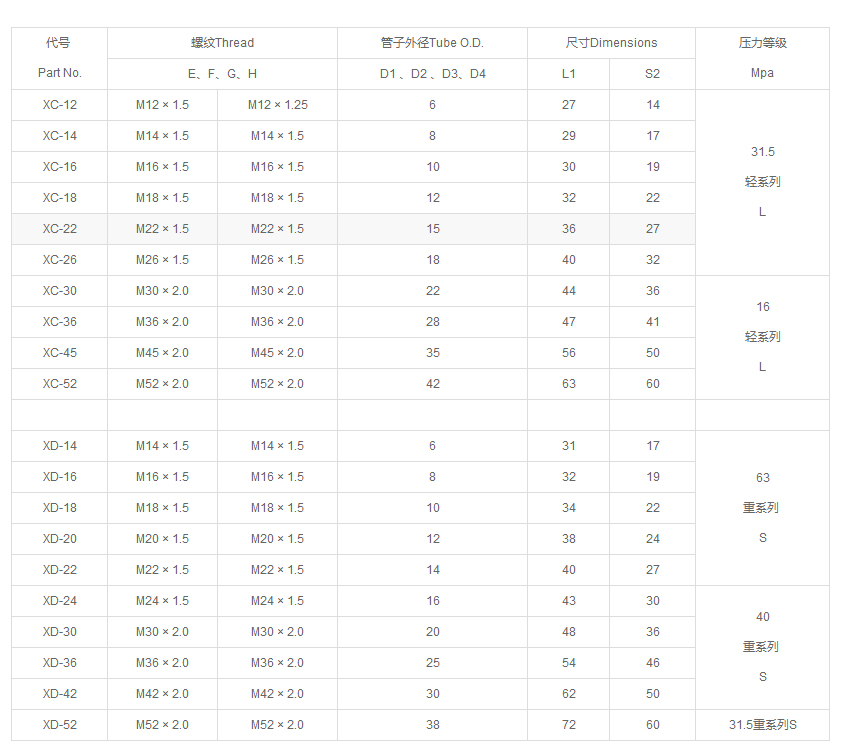Click L1 value 72 in XD-52 row
This screenshot has width=849, height=756.
[568, 725]
